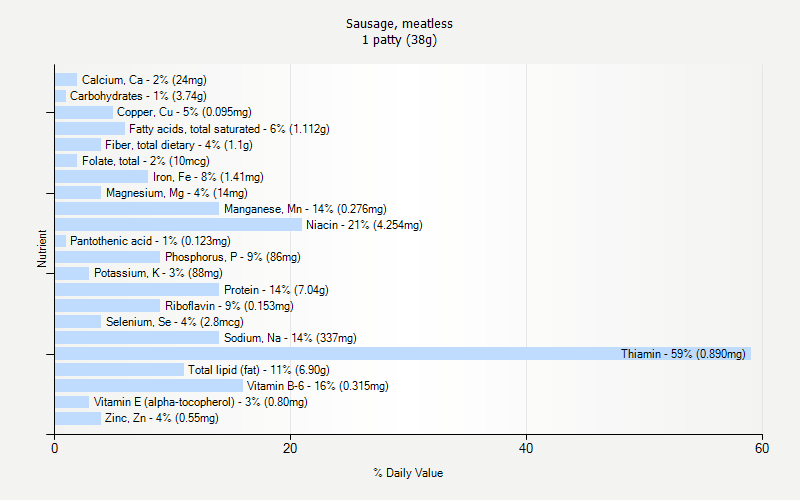Click the Protein 14% (7.04g) label

click(x=276, y=290)
